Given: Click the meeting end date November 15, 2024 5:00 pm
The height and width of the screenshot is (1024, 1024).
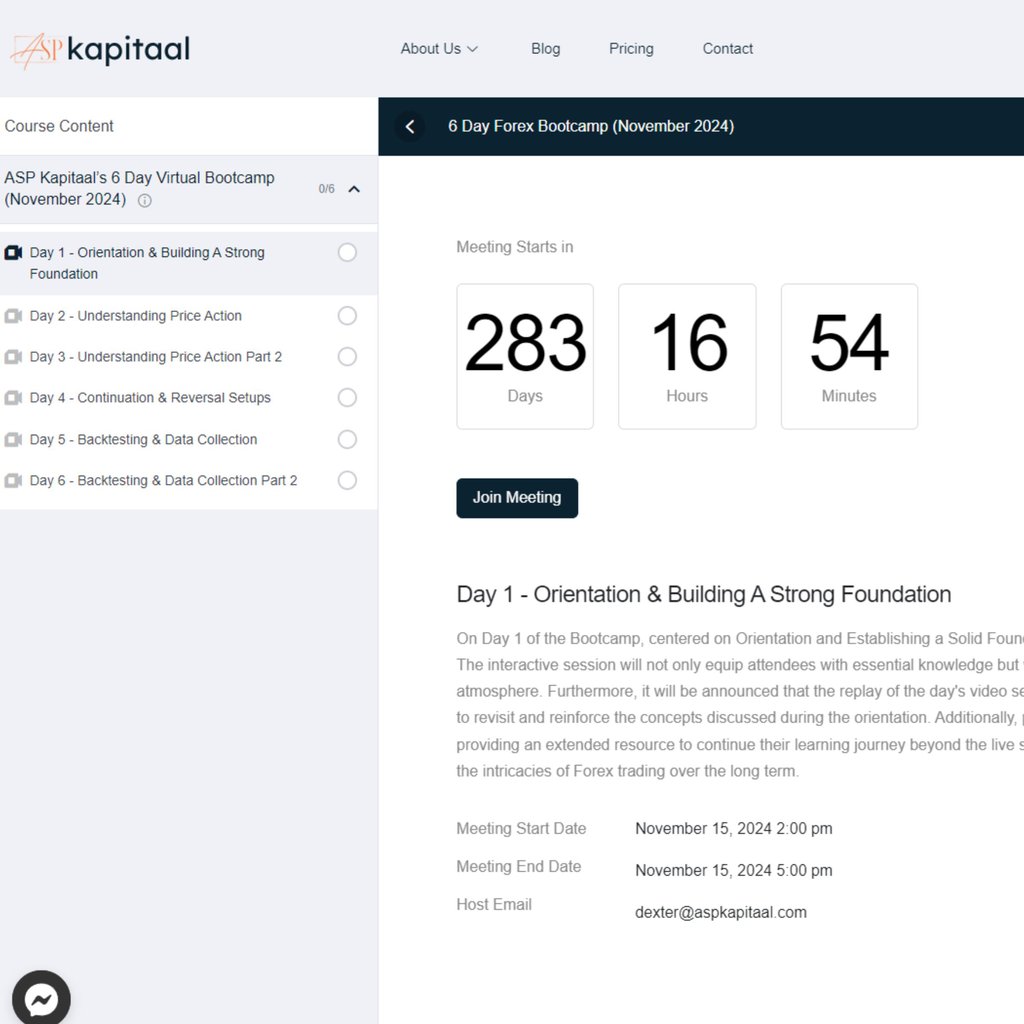Looking at the screenshot, I should coord(733,871).
